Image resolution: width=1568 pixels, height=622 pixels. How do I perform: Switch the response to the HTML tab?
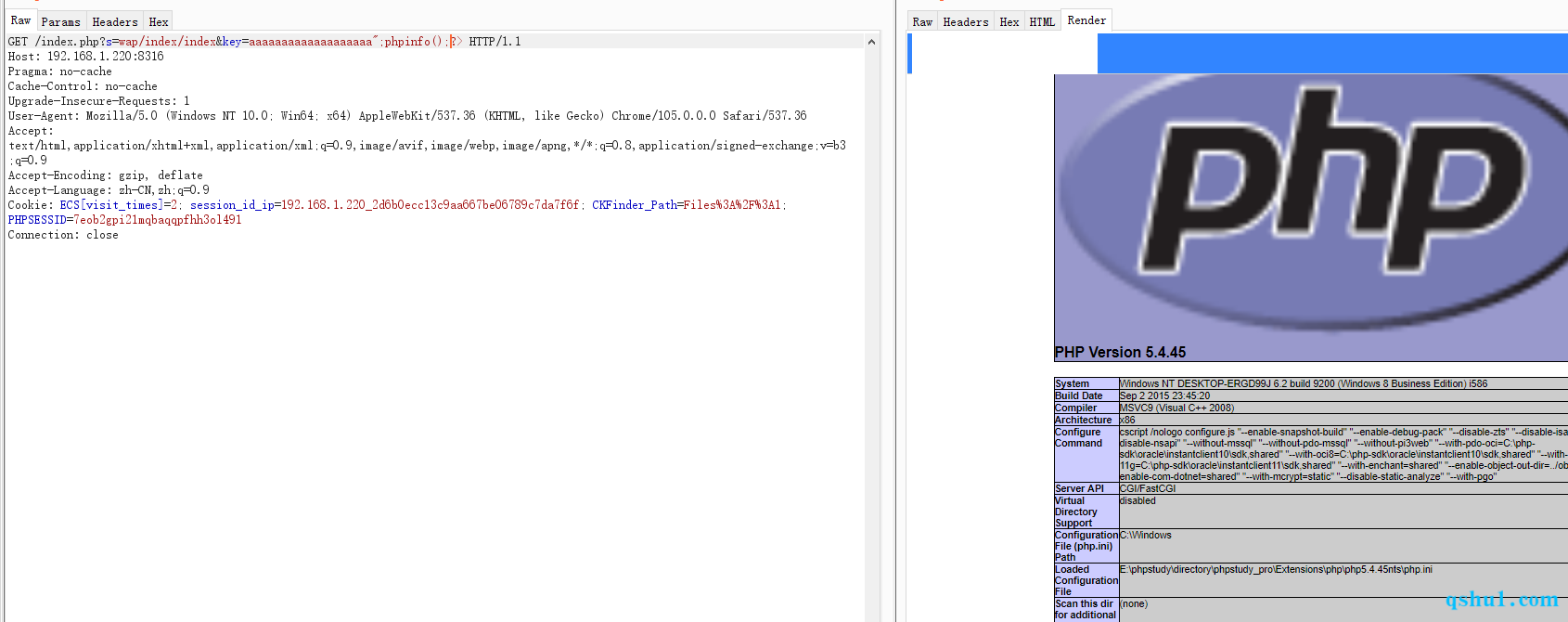click(x=1042, y=21)
